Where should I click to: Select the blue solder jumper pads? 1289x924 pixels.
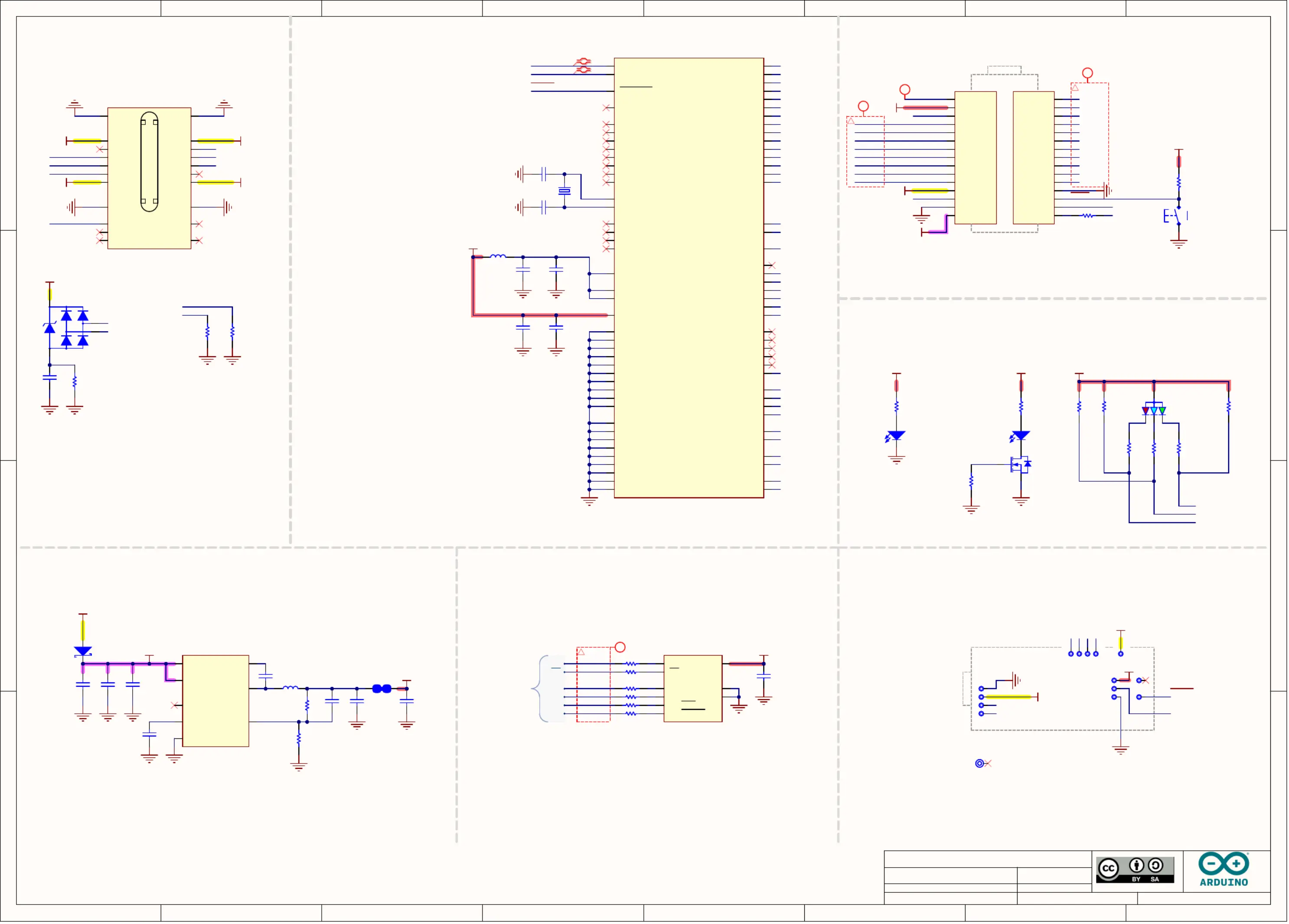tap(382, 689)
